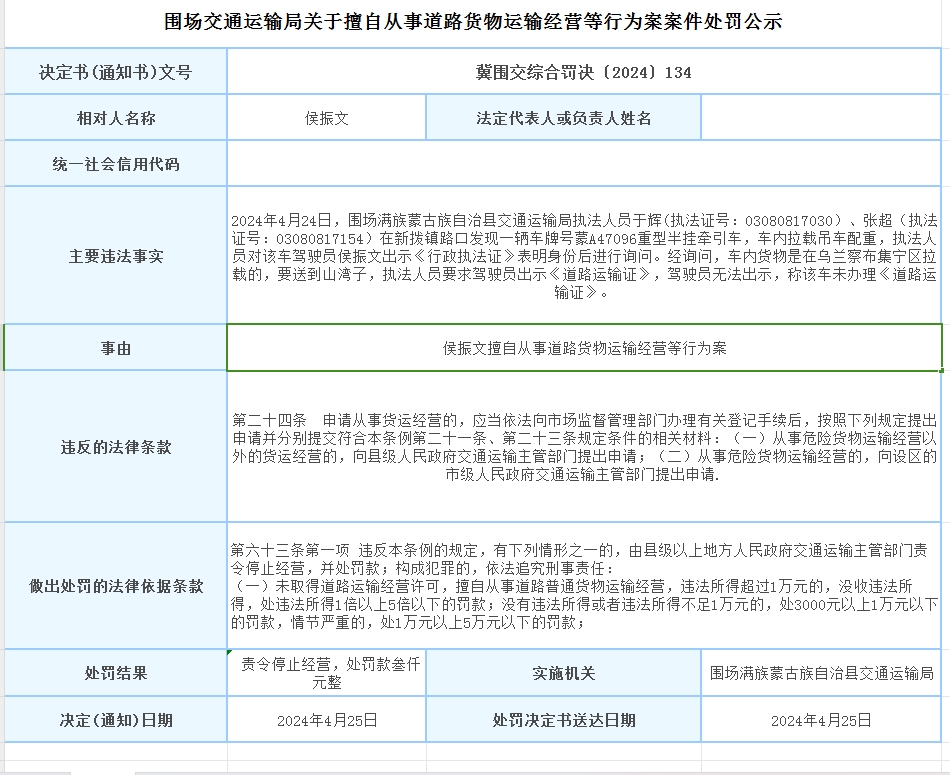Select the delivery date '2024年4月25日' right of 处罚决定书送达日期

click(x=821, y=719)
